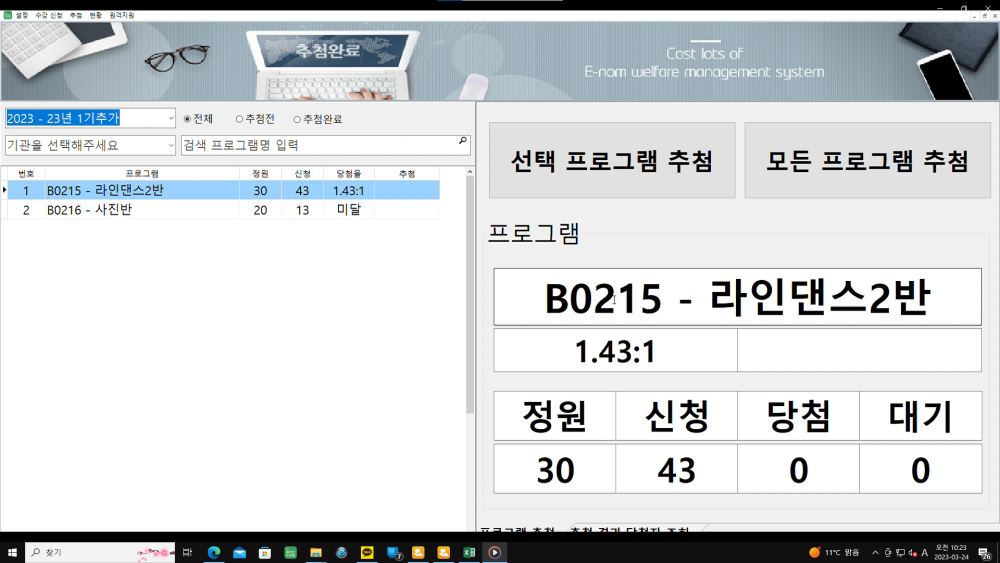
Task: Open the media player icon in taskbar
Action: pyautogui.click(x=494, y=552)
